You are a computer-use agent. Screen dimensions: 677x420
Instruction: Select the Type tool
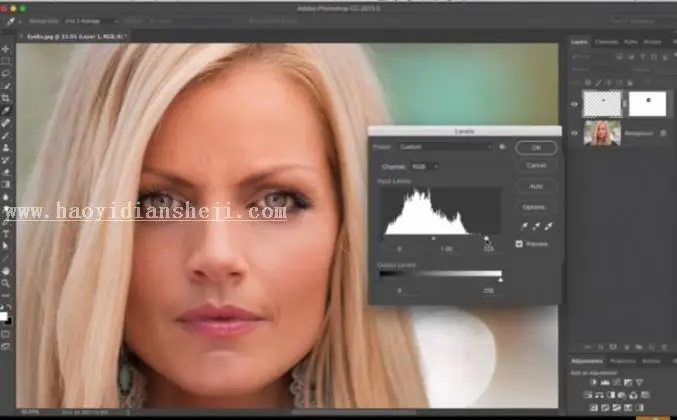(x=6, y=234)
